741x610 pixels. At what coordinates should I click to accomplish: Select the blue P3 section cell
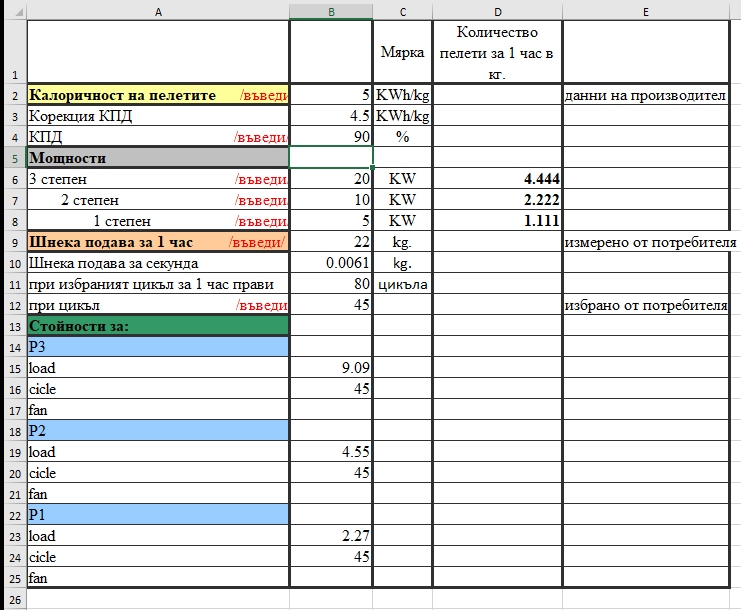tap(158, 347)
